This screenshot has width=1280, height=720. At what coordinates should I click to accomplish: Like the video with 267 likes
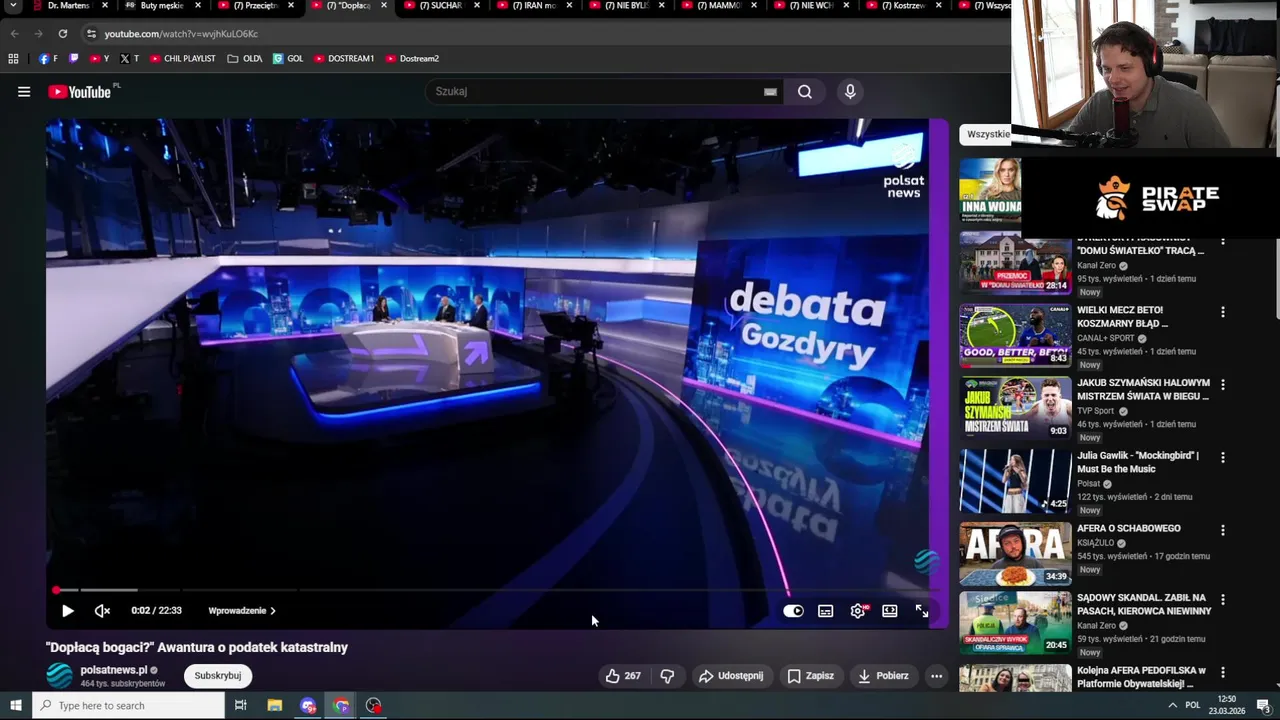[x=622, y=676]
